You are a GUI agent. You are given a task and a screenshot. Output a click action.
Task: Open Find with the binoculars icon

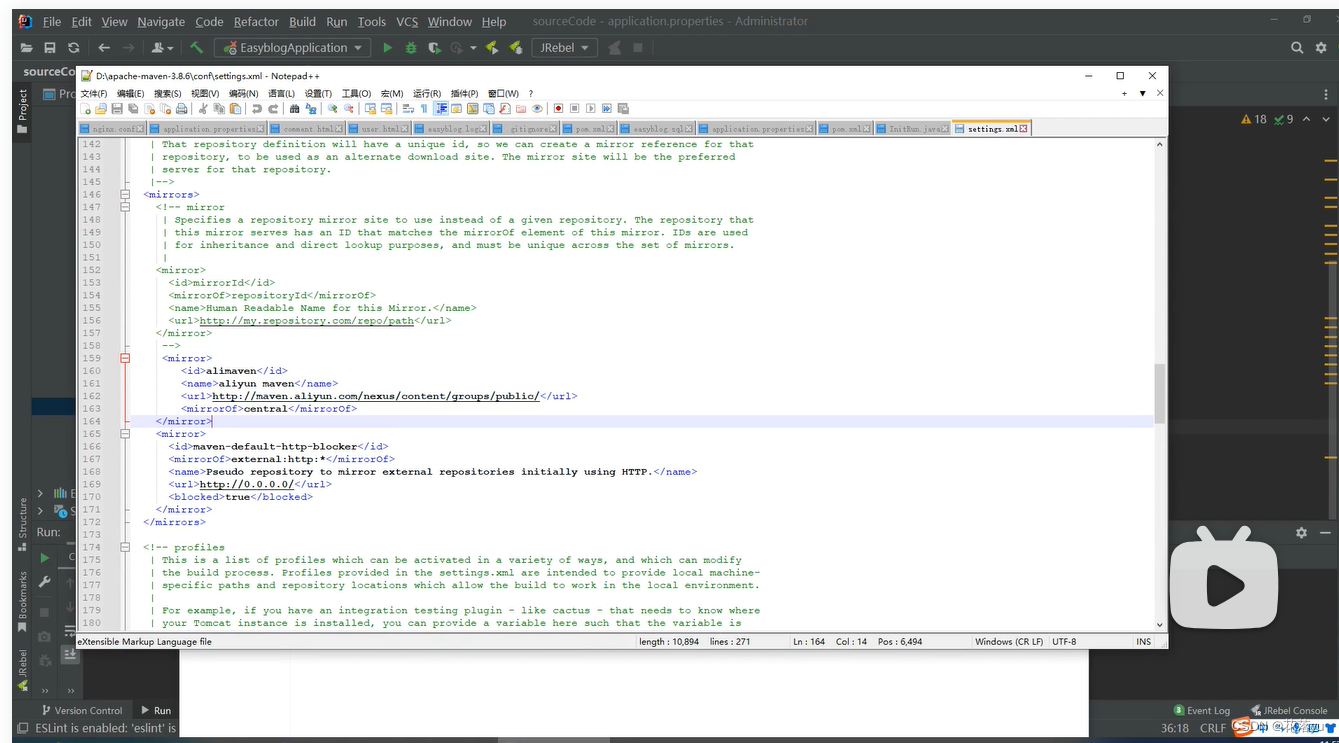point(294,108)
